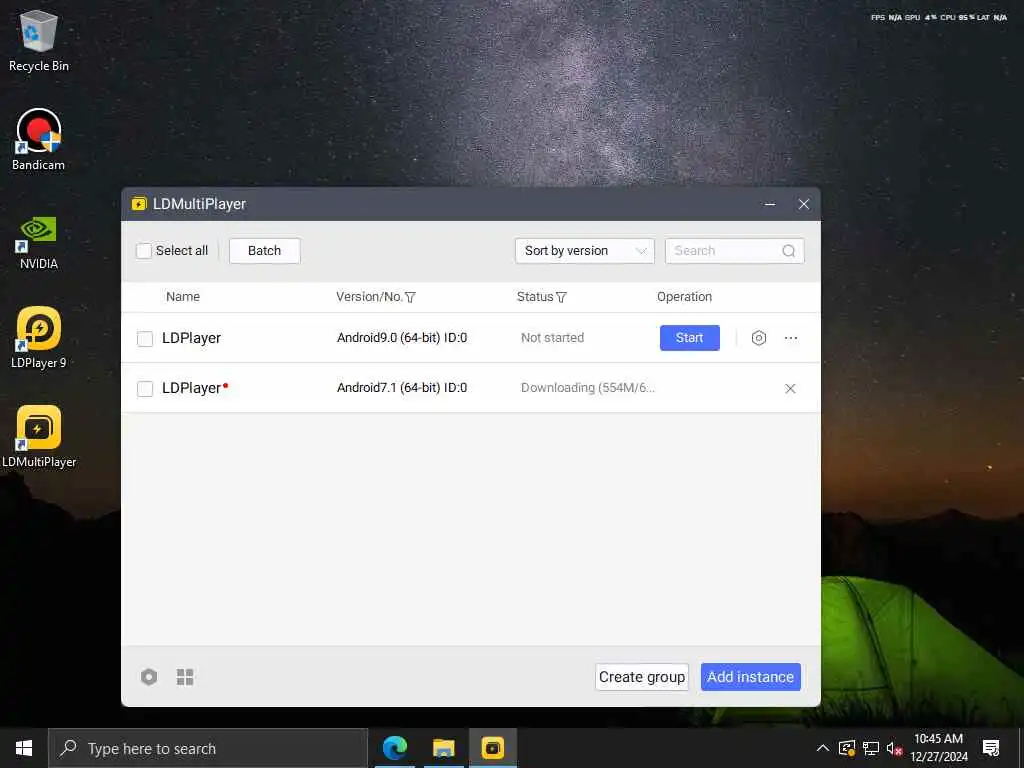
Task: Open Microsoft Edge from taskbar
Action: coord(395,748)
